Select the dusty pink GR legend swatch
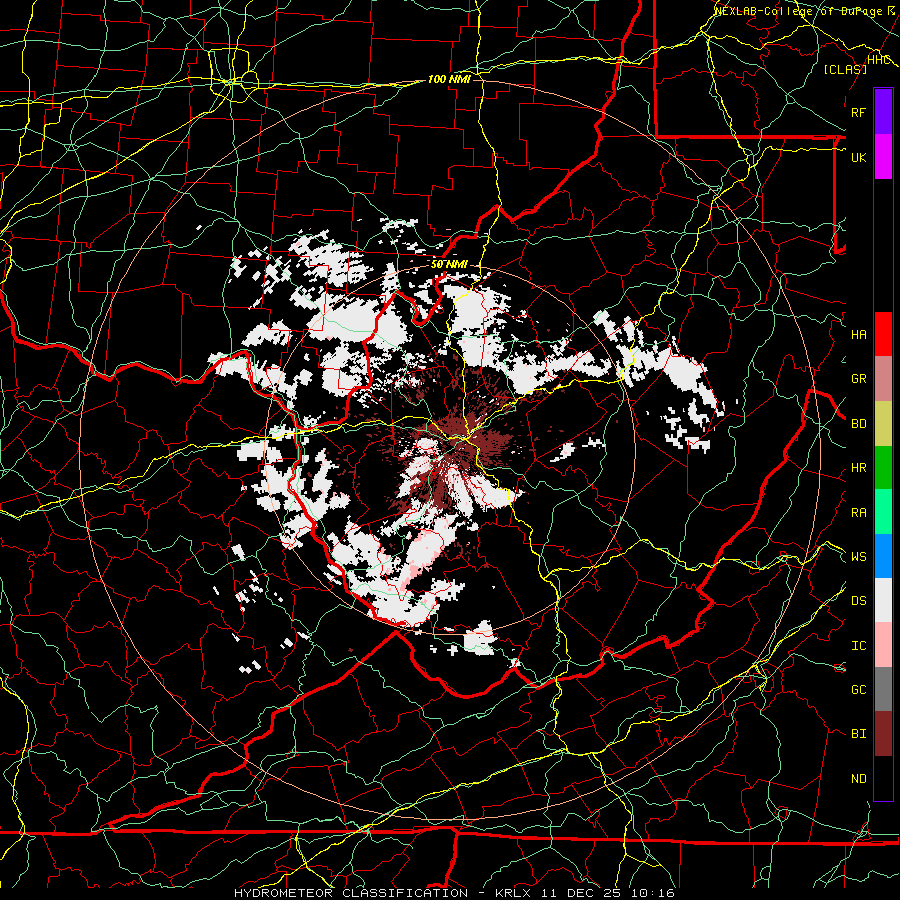The image size is (900, 900). 883,379
